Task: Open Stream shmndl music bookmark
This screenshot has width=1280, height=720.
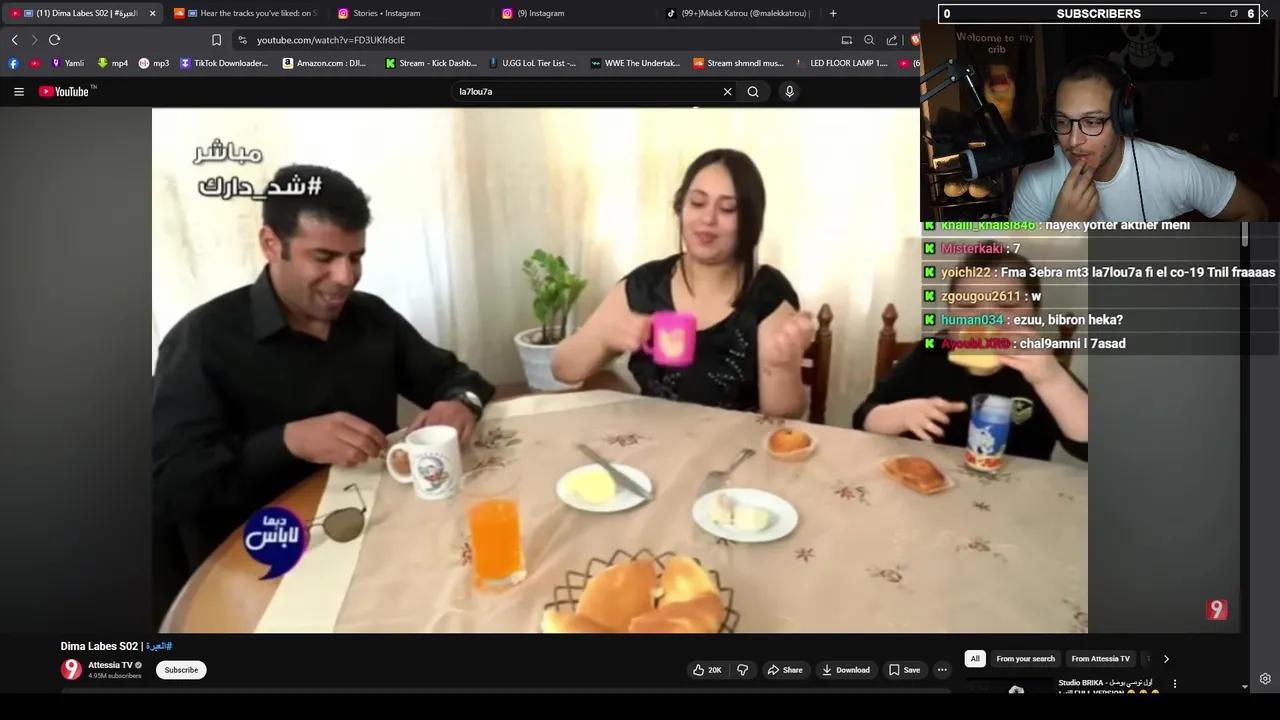Action: pyautogui.click(x=738, y=63)
